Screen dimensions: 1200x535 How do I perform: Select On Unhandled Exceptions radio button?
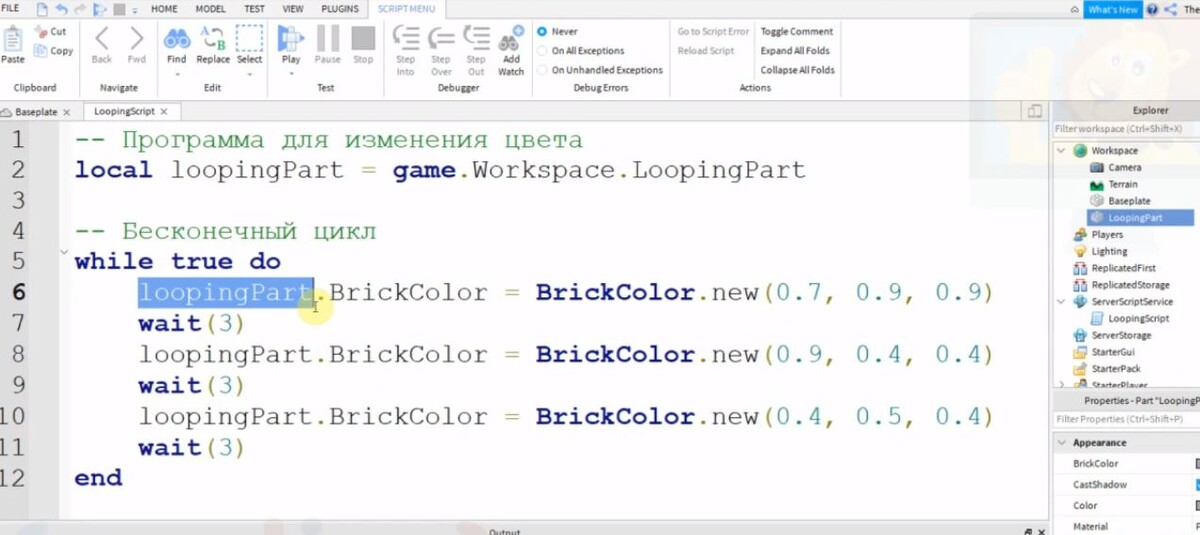[x=543, y=70]
